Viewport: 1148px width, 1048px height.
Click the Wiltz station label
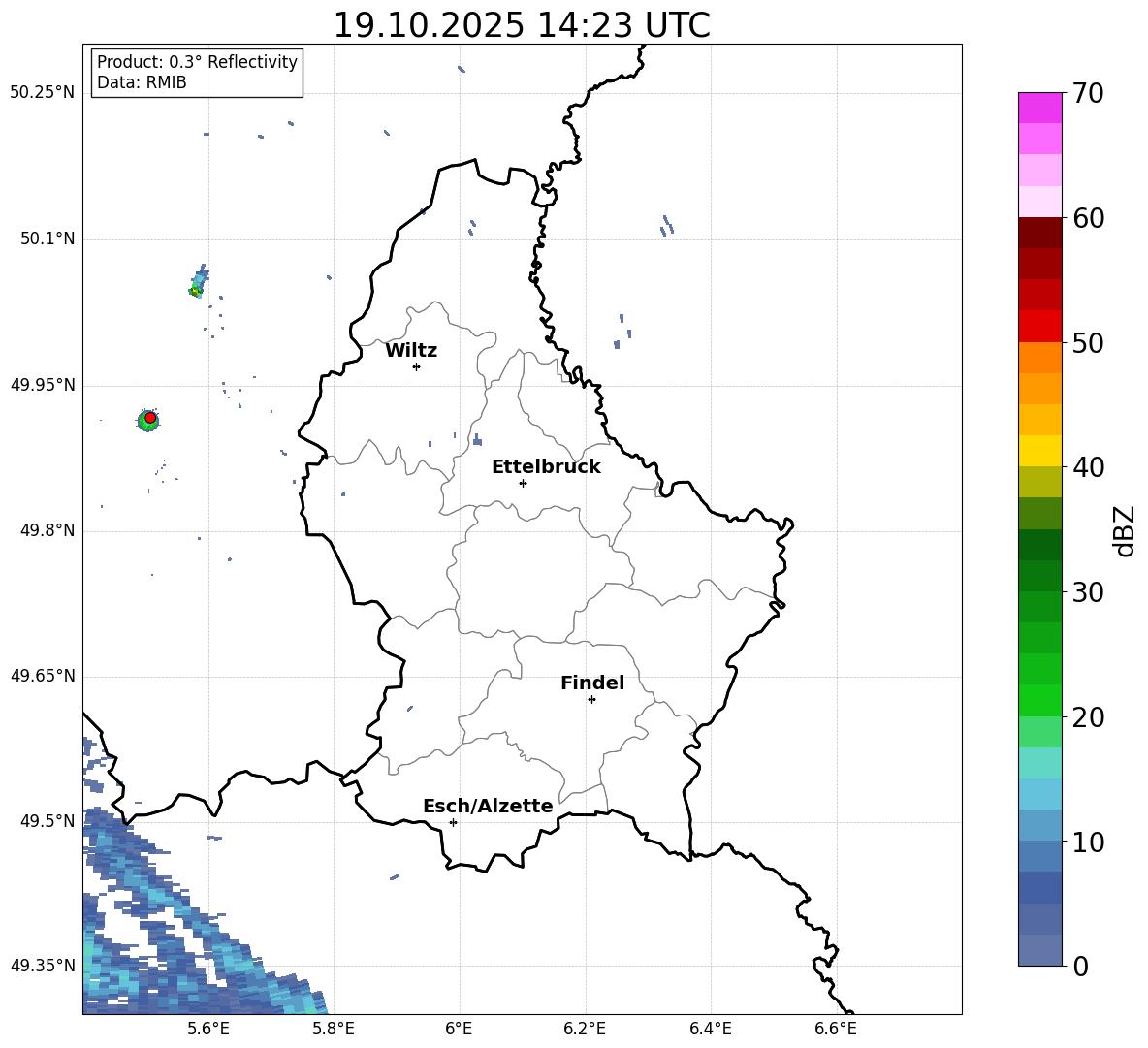point(411,351)
